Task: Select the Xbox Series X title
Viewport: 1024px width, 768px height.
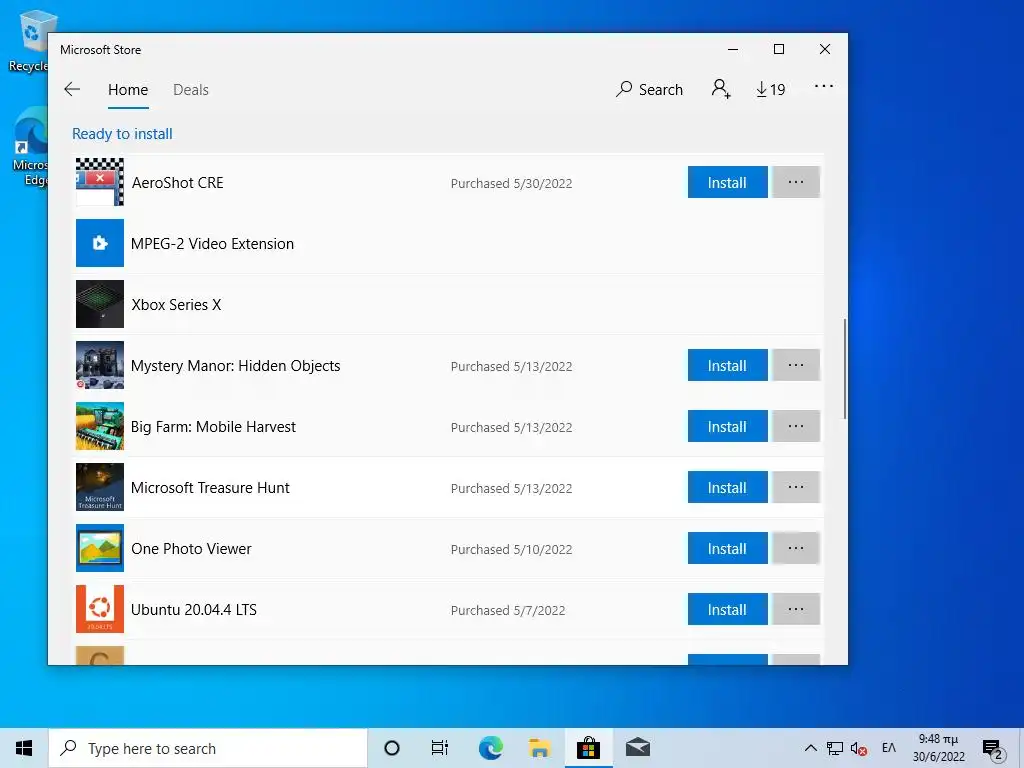Action: tap(176, 305)
